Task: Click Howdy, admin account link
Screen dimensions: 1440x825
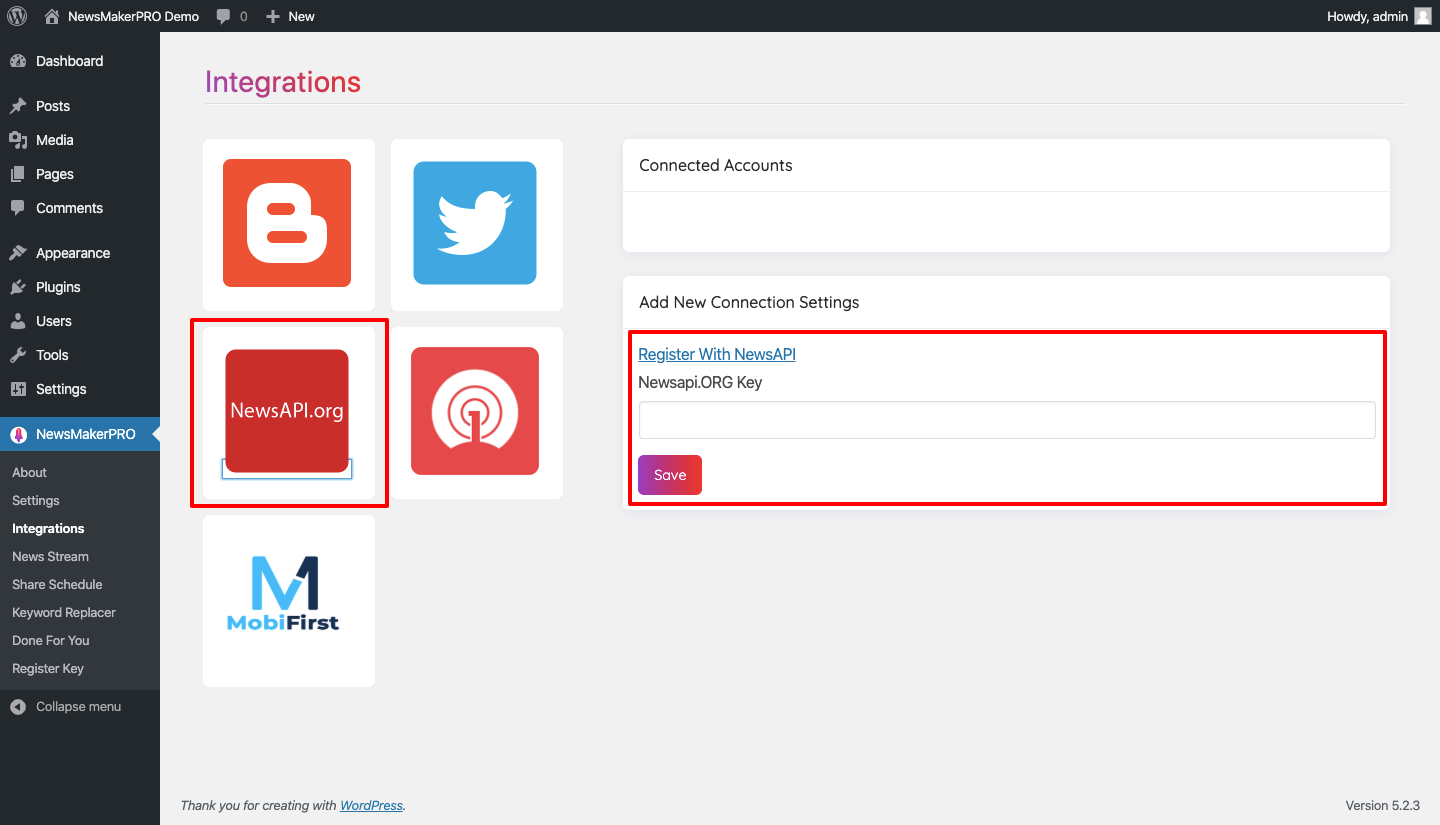Action: pos(1367,16)
